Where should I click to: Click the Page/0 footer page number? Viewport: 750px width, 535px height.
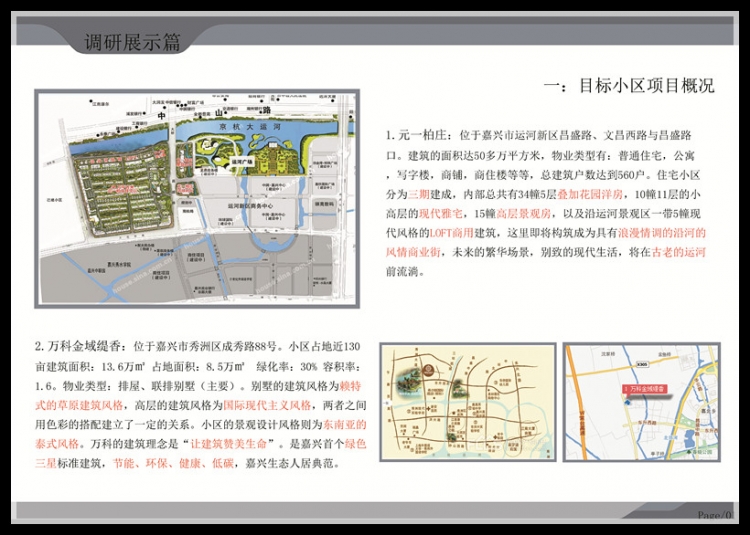[715, 515]
